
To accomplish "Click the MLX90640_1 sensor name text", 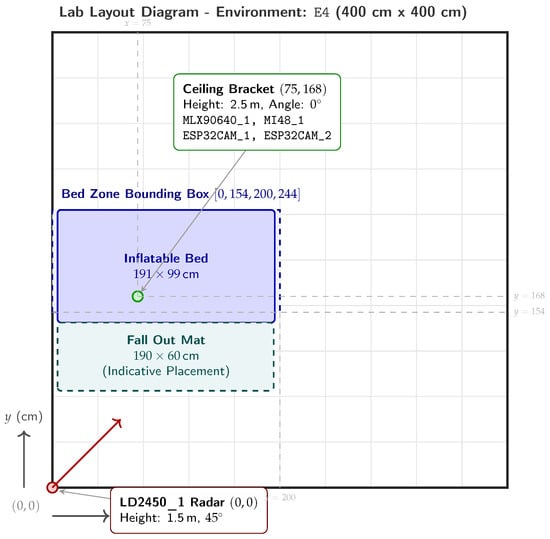I will tap(216, 120).
